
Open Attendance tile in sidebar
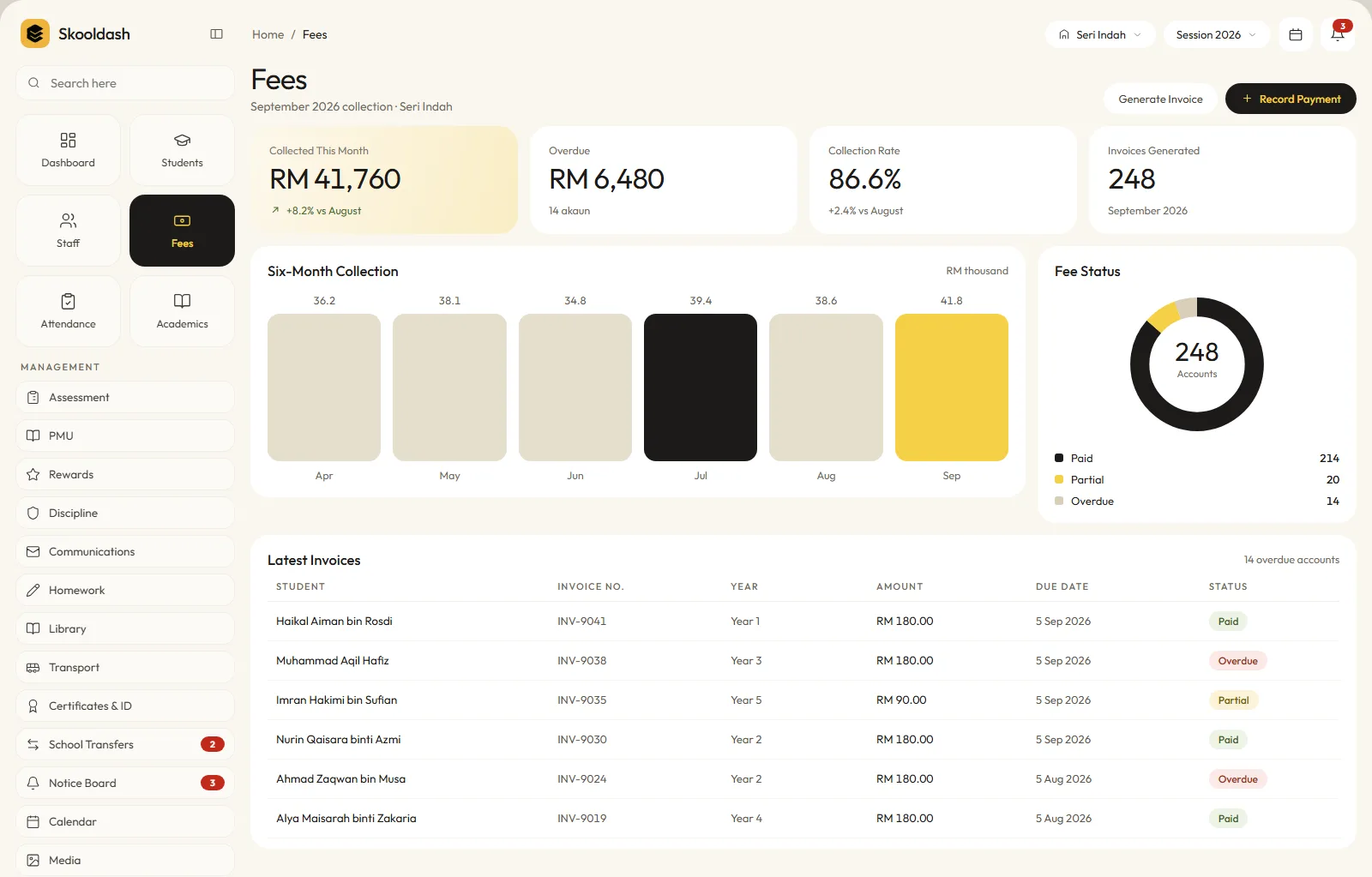(69, 311)
